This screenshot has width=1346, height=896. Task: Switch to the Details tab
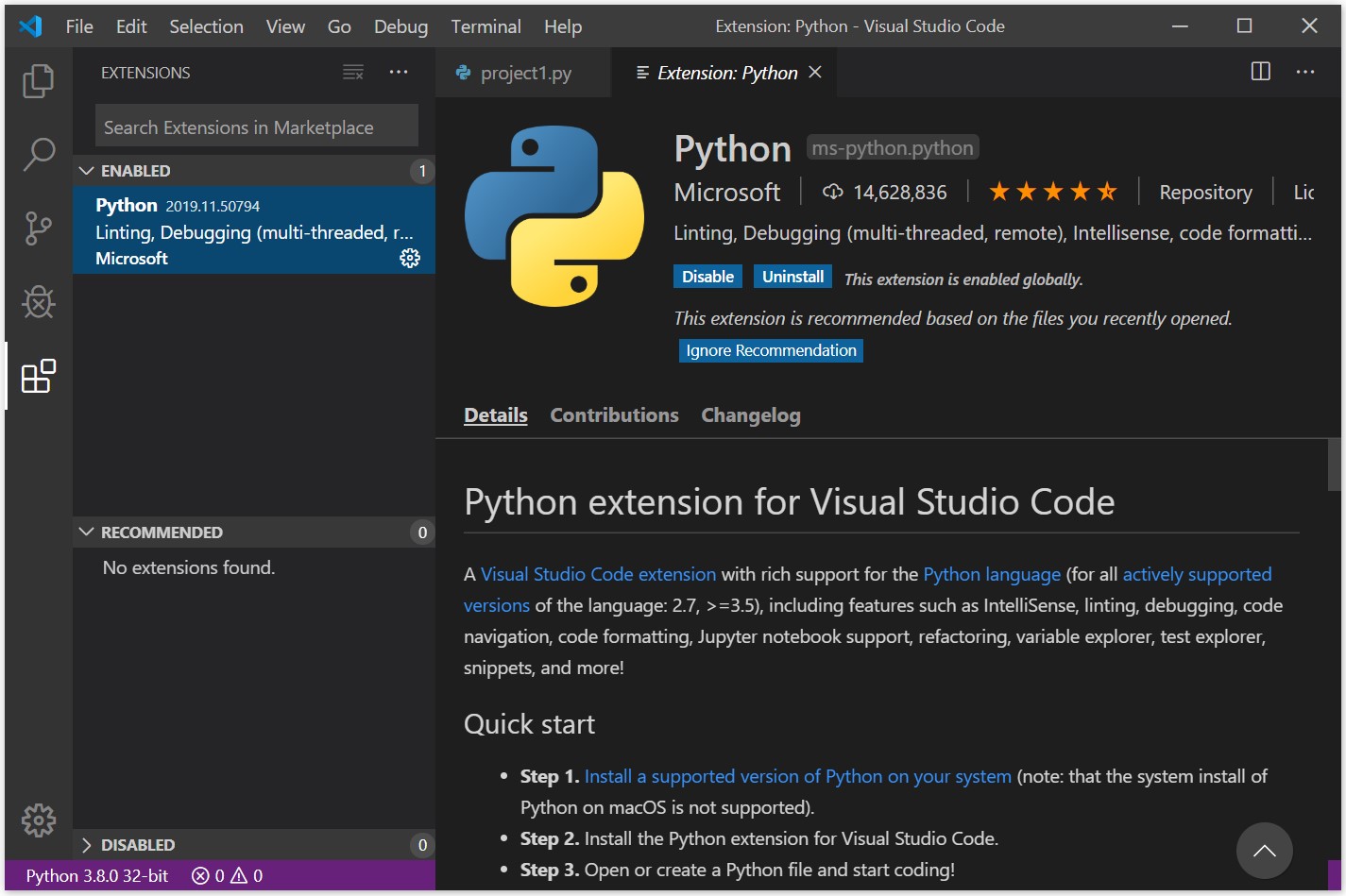[496, 415]
